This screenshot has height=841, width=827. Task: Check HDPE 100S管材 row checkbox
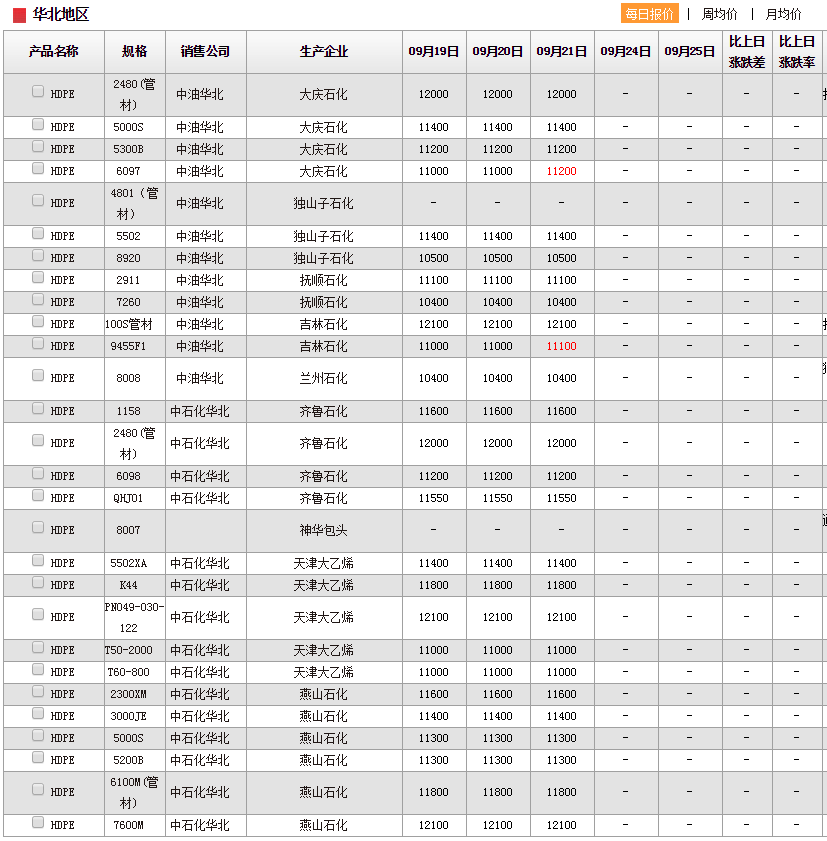coord(38,321)
